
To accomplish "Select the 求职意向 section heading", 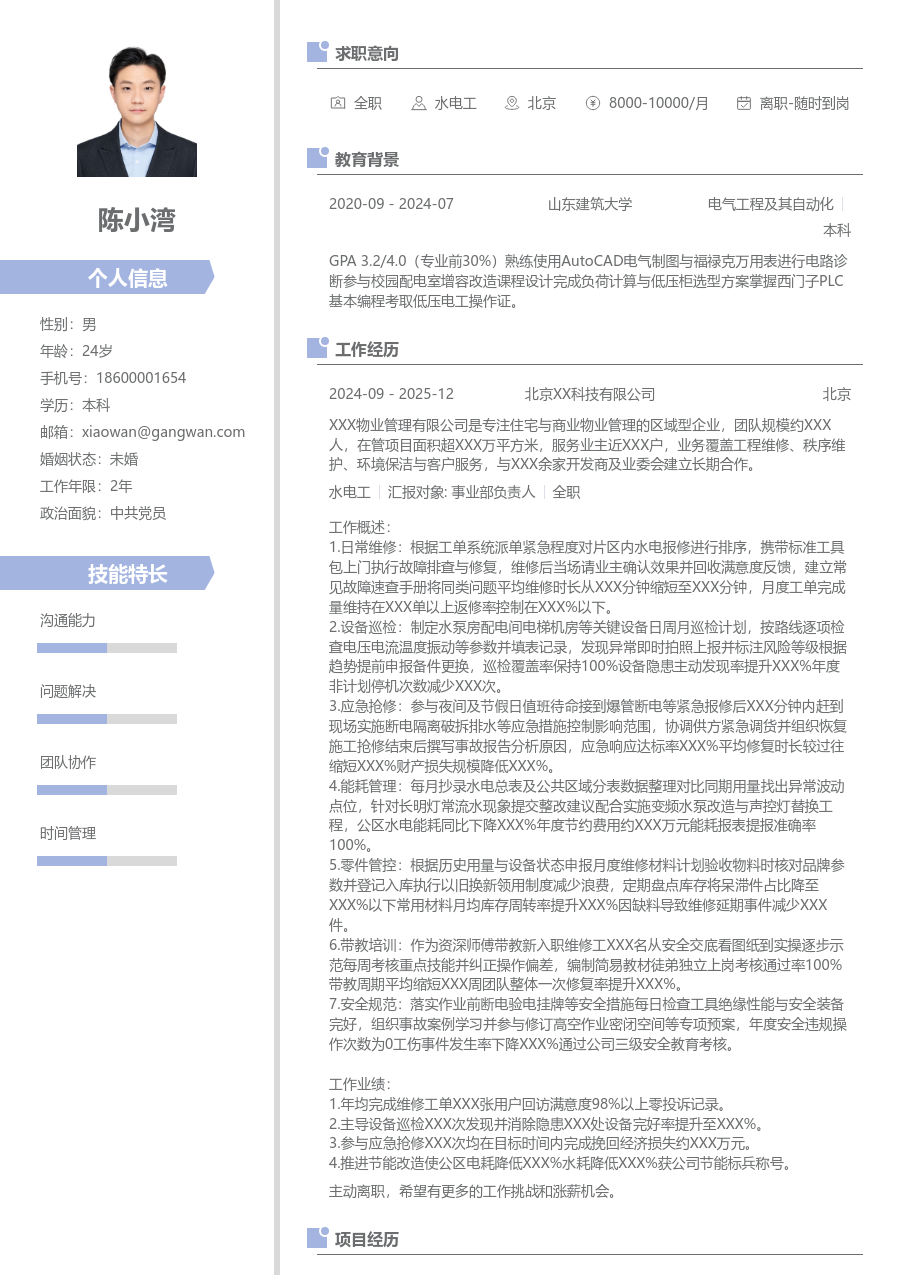I will (x=367, y=53).
